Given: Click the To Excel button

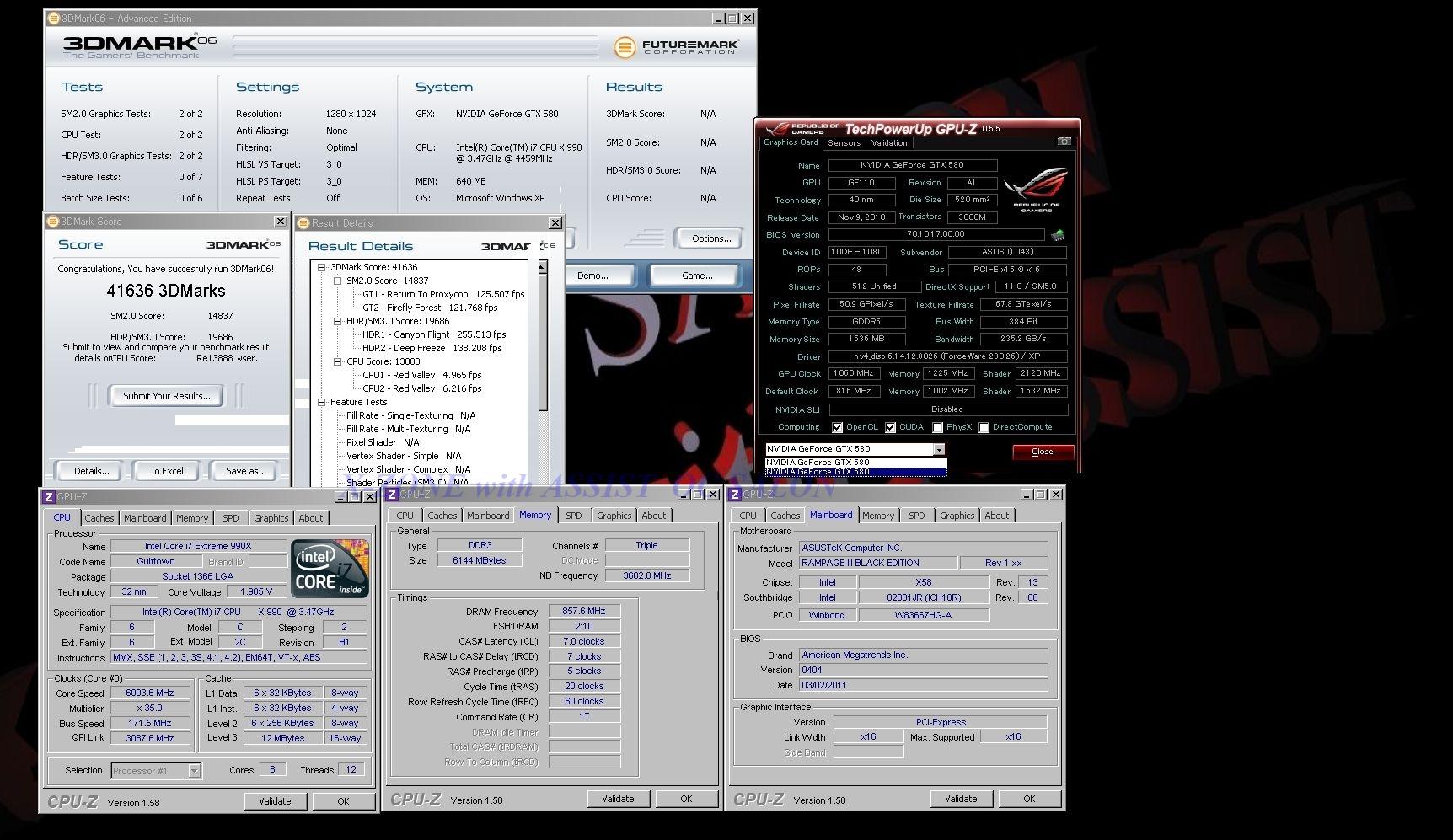Looking at the screenshot, I should click(166, 471).
